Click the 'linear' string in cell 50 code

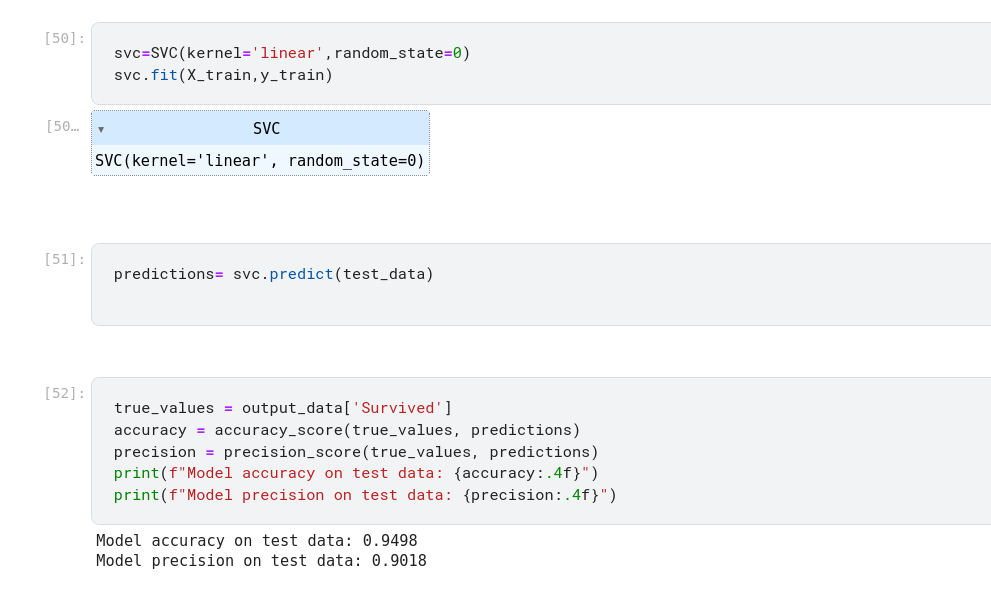287,53
